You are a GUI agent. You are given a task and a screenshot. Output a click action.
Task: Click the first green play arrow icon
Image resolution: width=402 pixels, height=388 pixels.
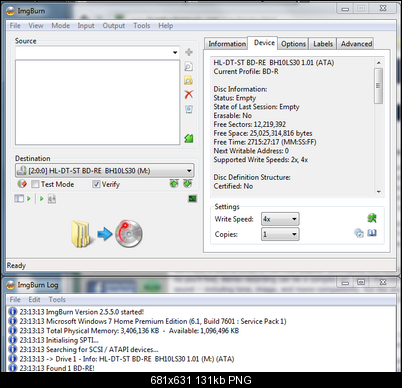coord(29,199)
